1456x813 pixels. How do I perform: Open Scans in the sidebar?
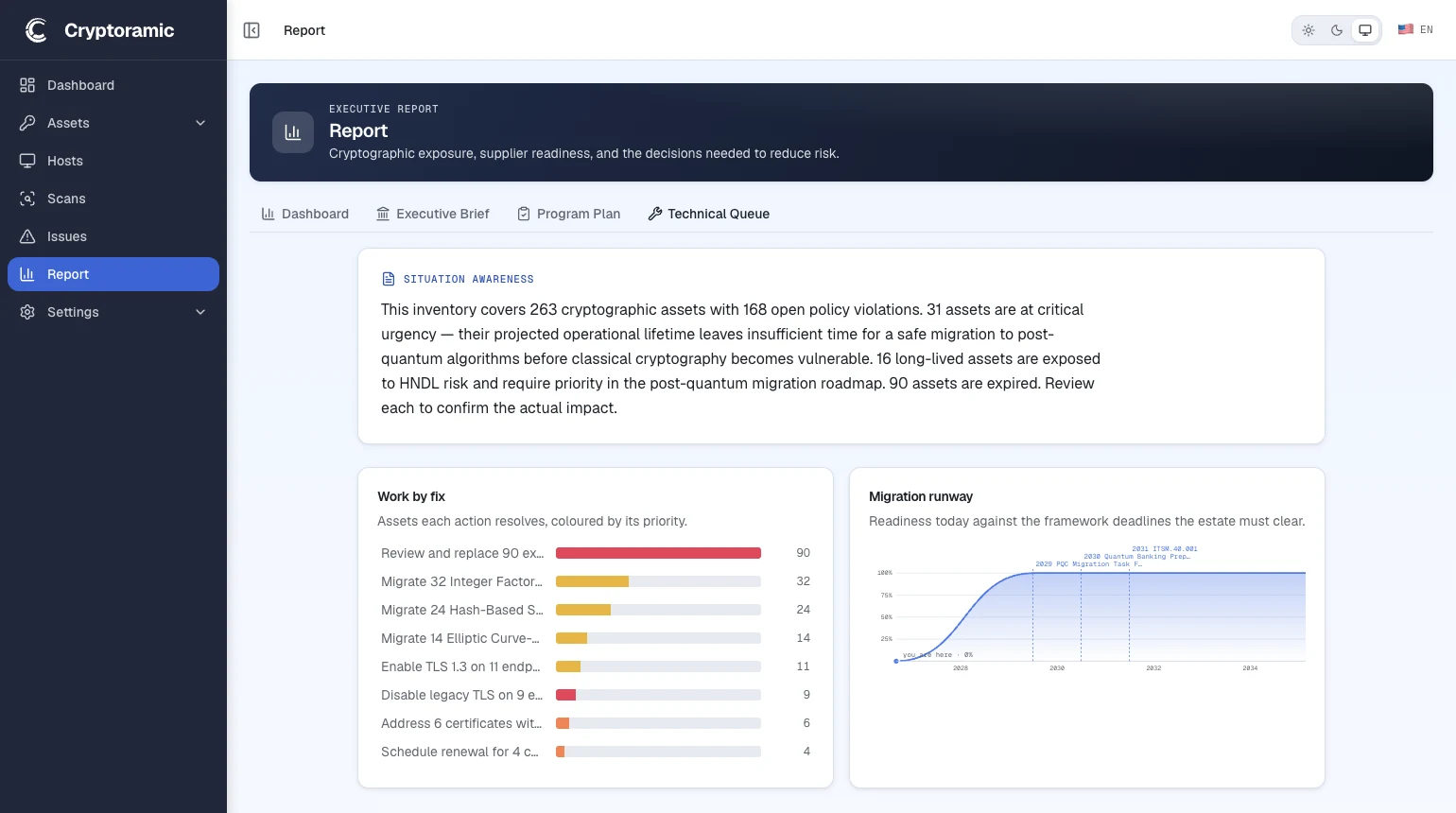click(113, 199)
